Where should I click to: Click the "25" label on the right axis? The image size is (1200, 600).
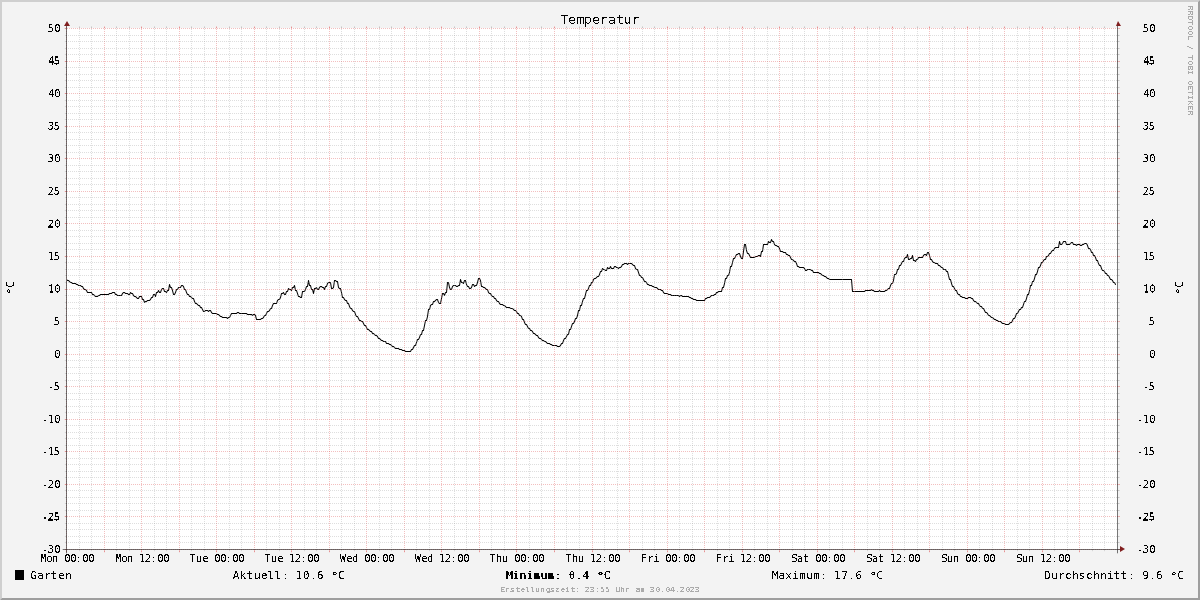[x=1149, y=191]
